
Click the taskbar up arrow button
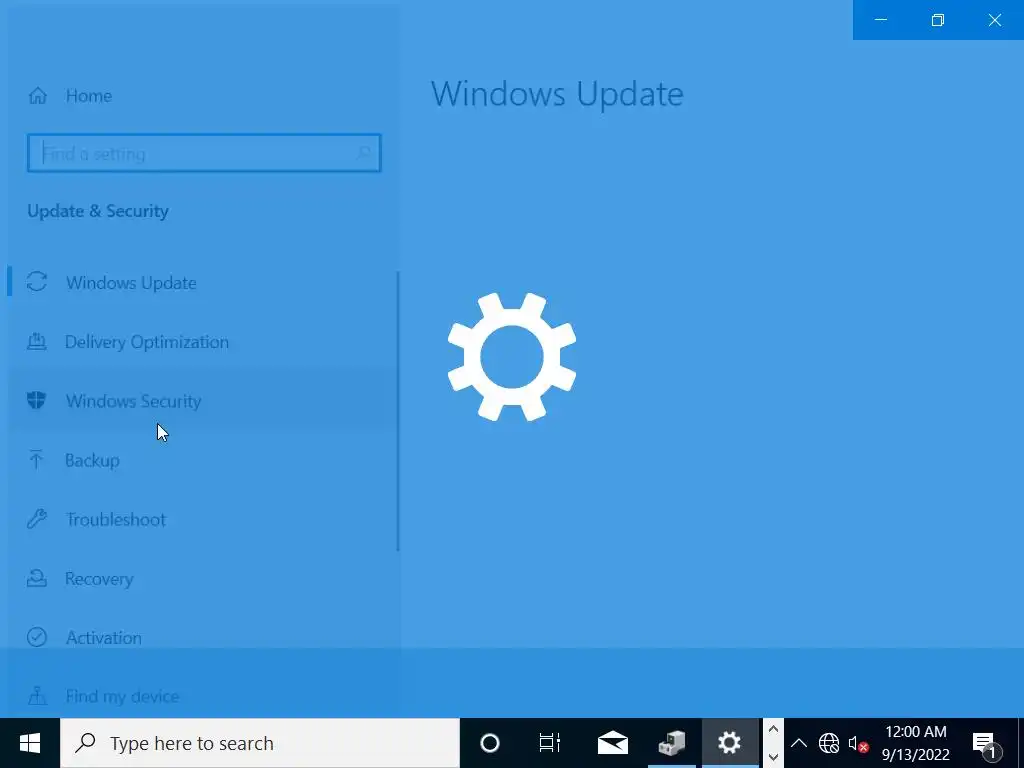(773, 729)
